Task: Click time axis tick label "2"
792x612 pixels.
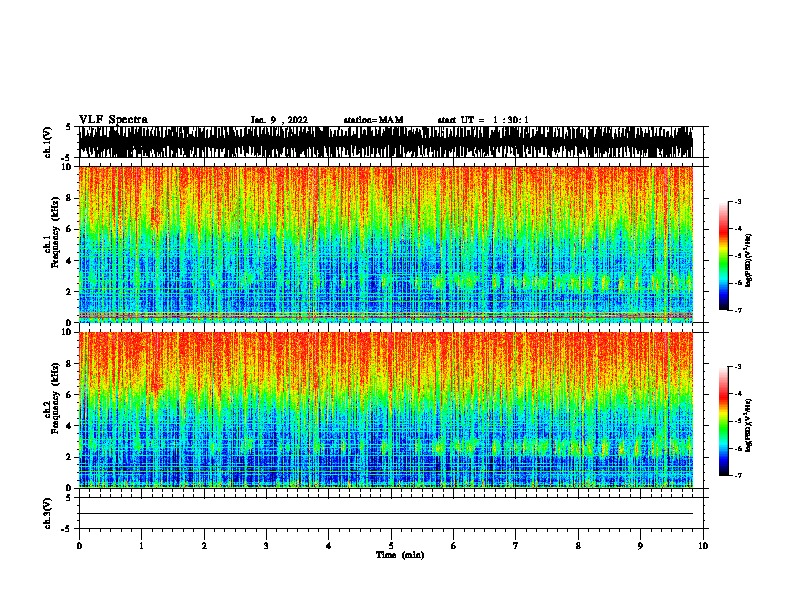Action: click(204, 546)
